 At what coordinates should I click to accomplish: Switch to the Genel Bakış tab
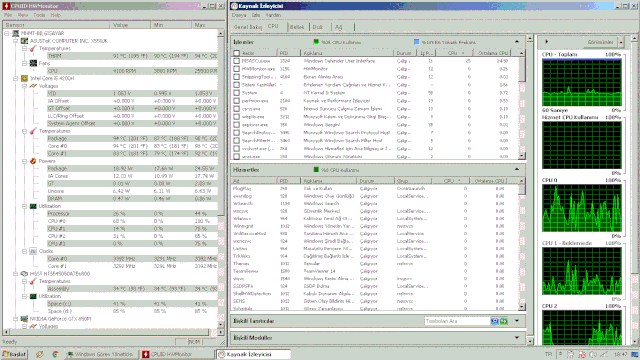tap(248, 27)
